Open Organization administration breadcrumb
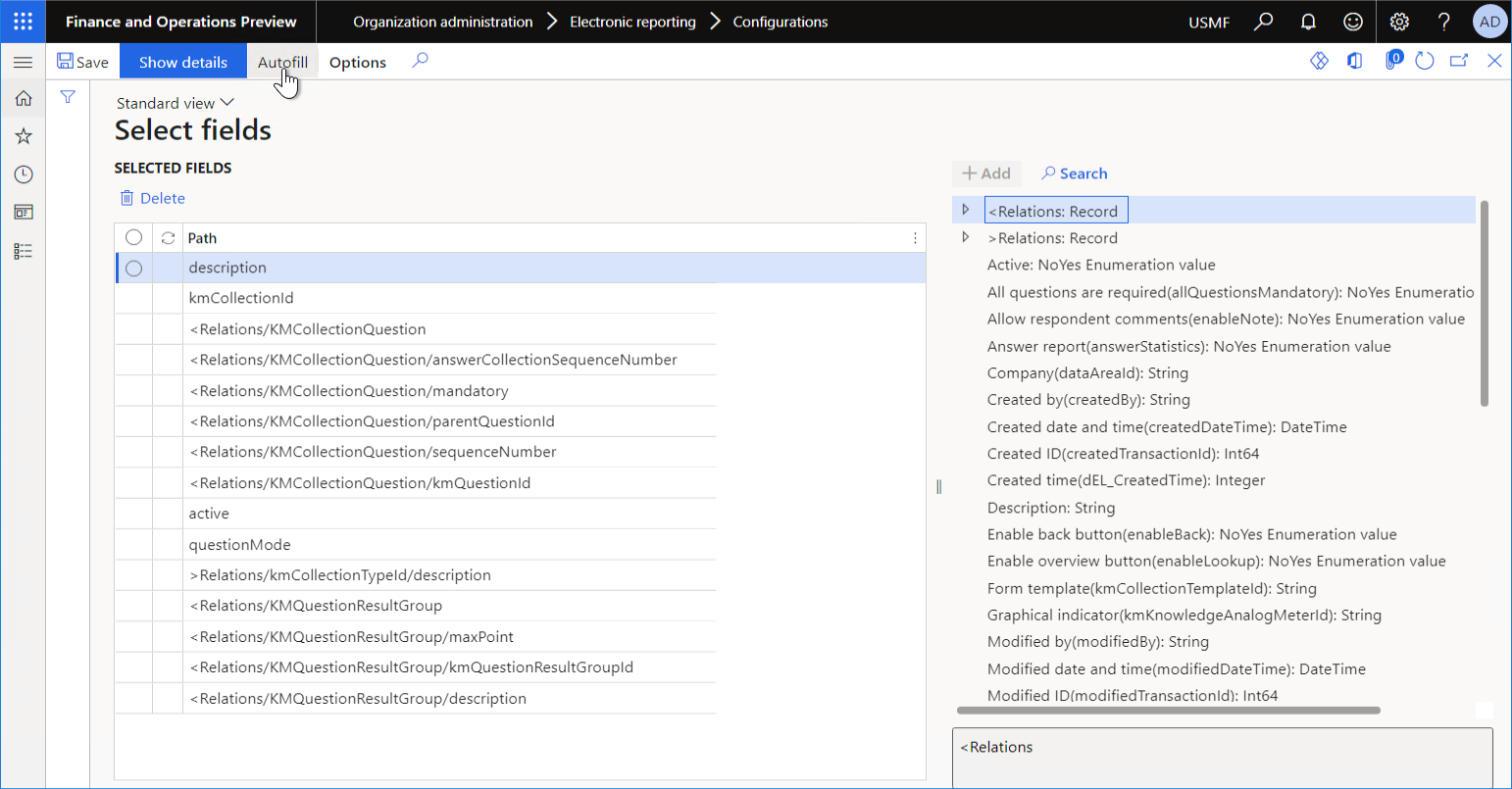This screenshot has height=789, width=1512. pyautogui.click(x=443, y=22)
